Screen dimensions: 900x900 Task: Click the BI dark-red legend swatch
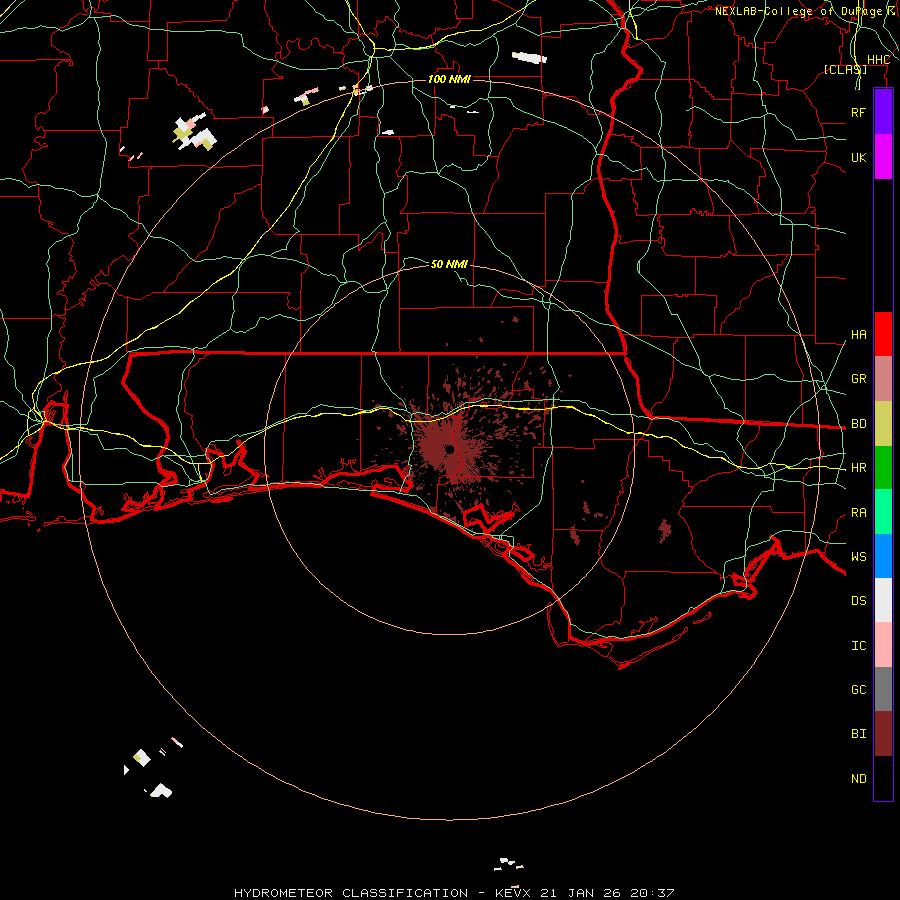pos(883,734)
